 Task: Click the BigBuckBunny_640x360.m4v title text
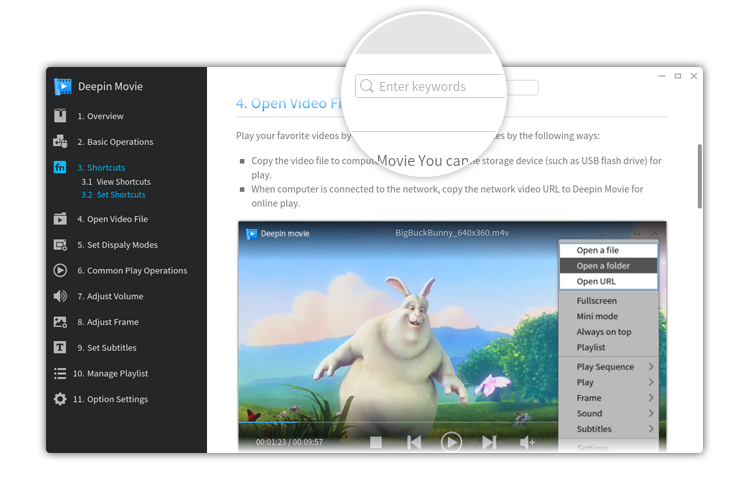[x=452, y=233]
